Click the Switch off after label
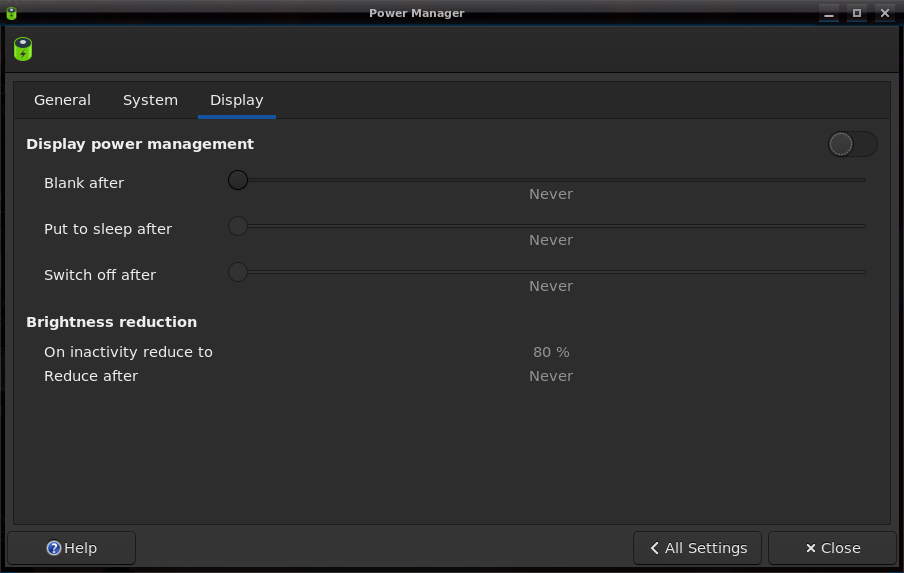904x573 pixels. pos(100,275)
